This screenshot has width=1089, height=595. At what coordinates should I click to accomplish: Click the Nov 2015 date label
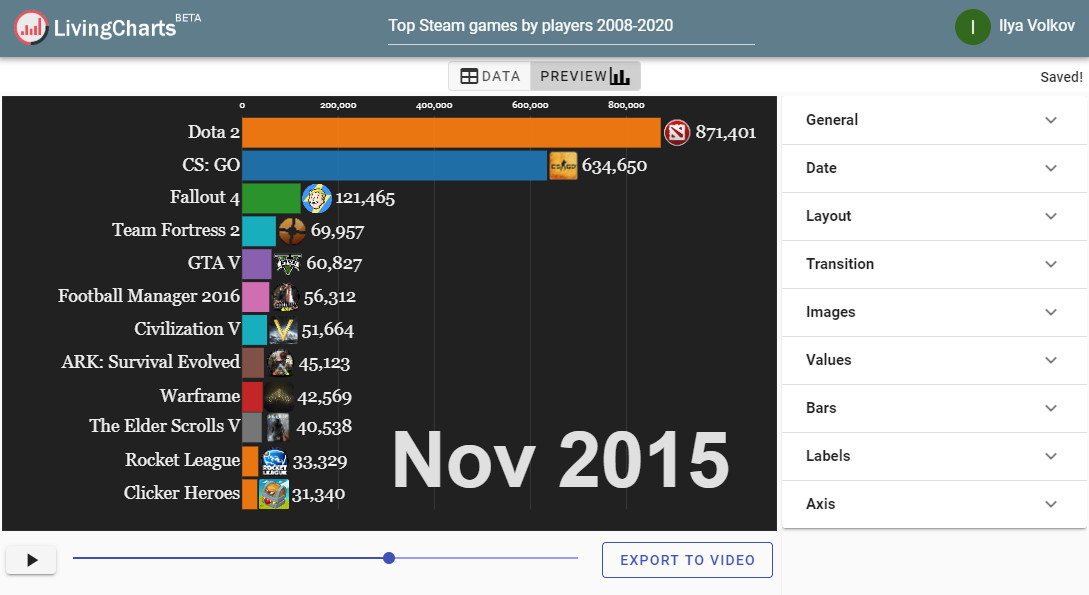560,460
